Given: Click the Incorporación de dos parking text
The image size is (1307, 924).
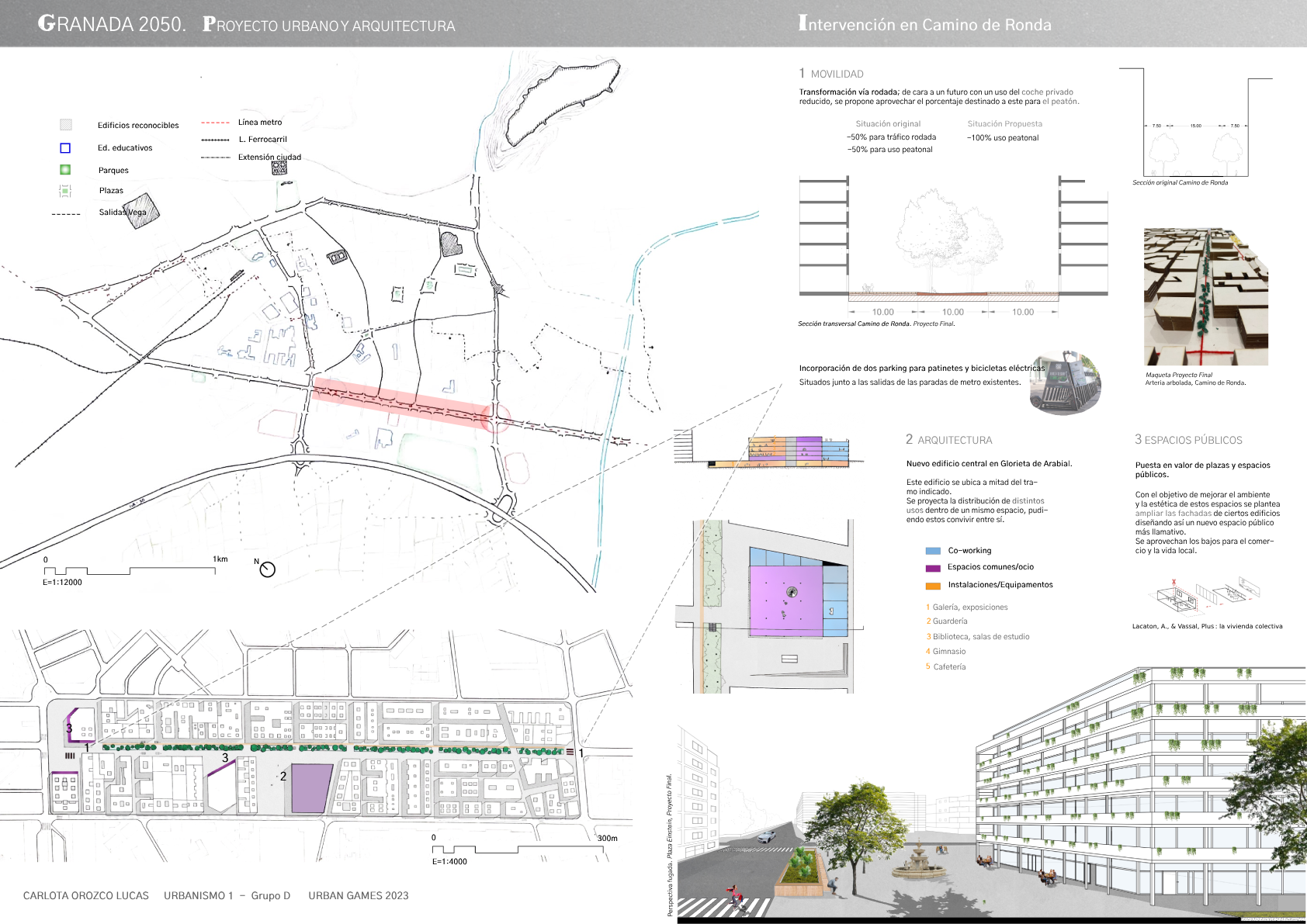Looking at the screenshot, I should pos(922,369).
